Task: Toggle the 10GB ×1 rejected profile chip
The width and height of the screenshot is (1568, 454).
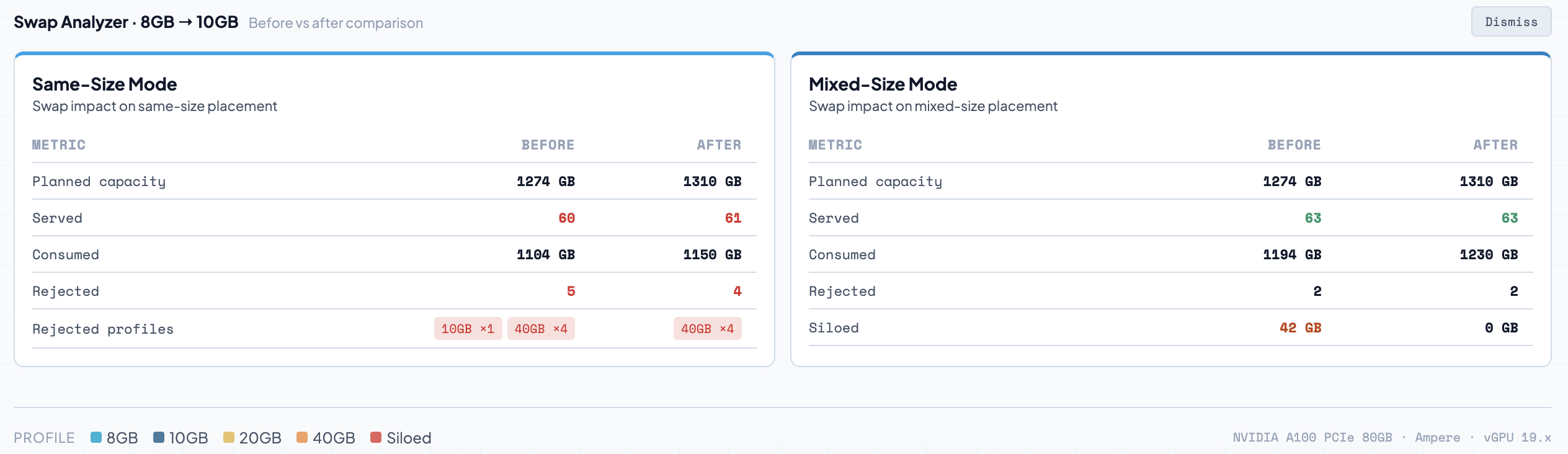Action: (x=468, y=329)
